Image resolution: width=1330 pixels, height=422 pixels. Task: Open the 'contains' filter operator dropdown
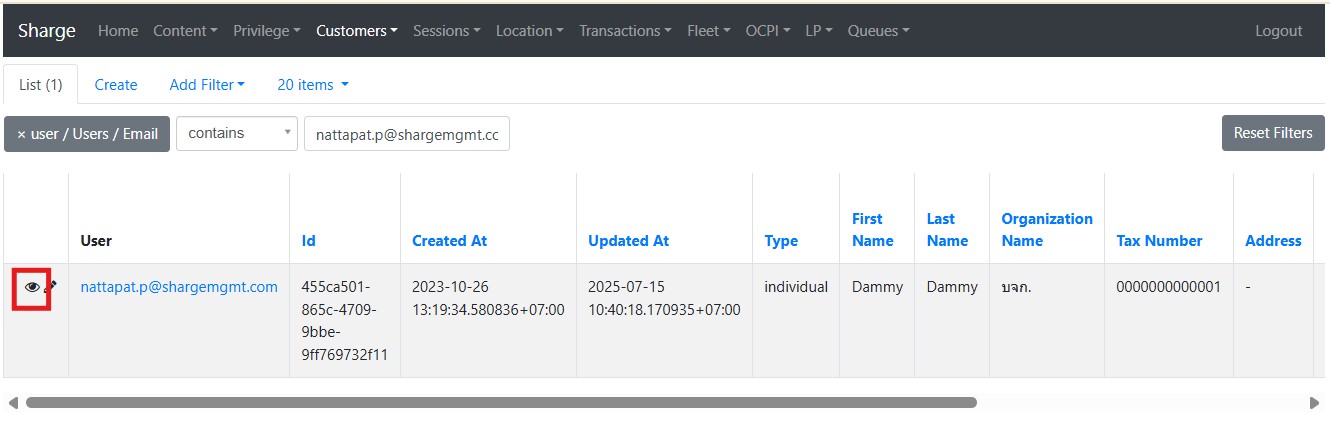(236, 134)
